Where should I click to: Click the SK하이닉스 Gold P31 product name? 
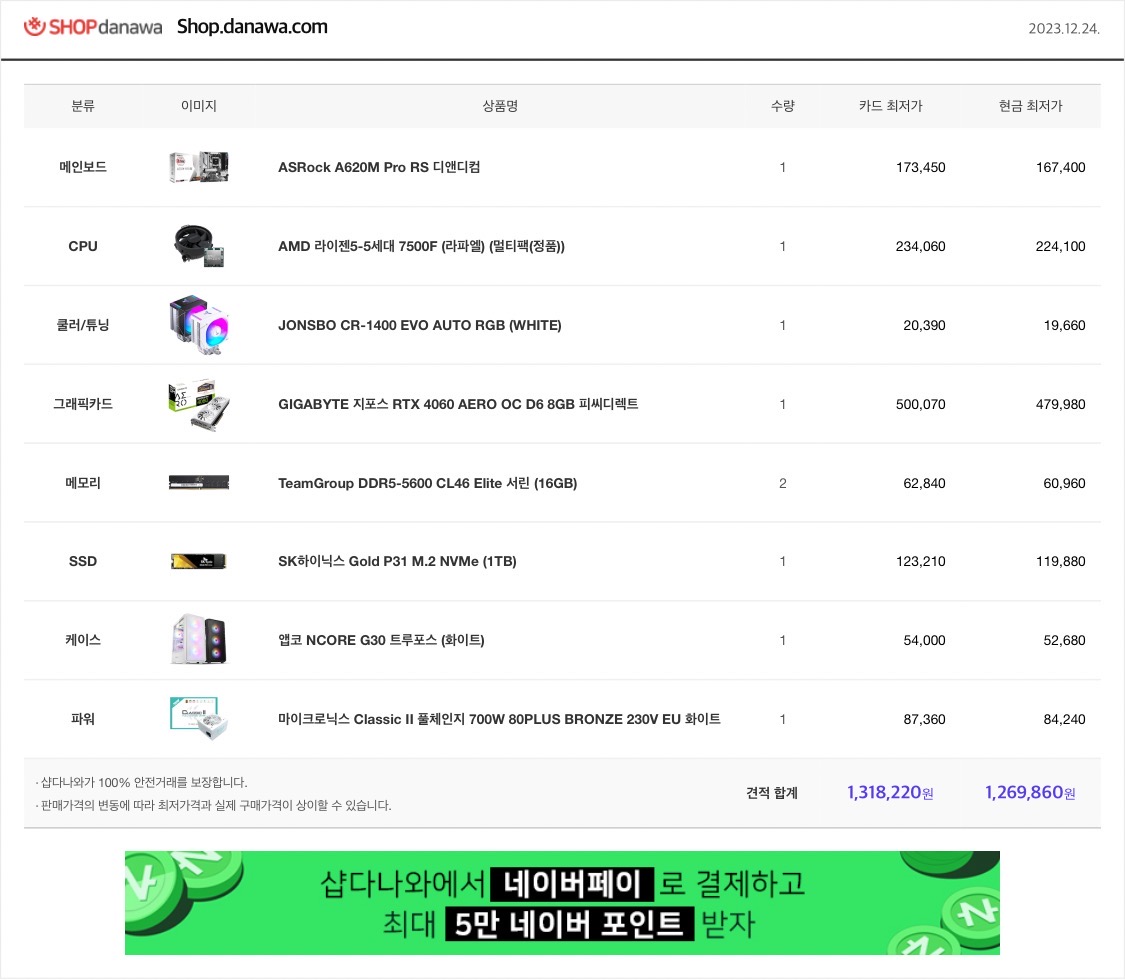[x=397, y=561]
